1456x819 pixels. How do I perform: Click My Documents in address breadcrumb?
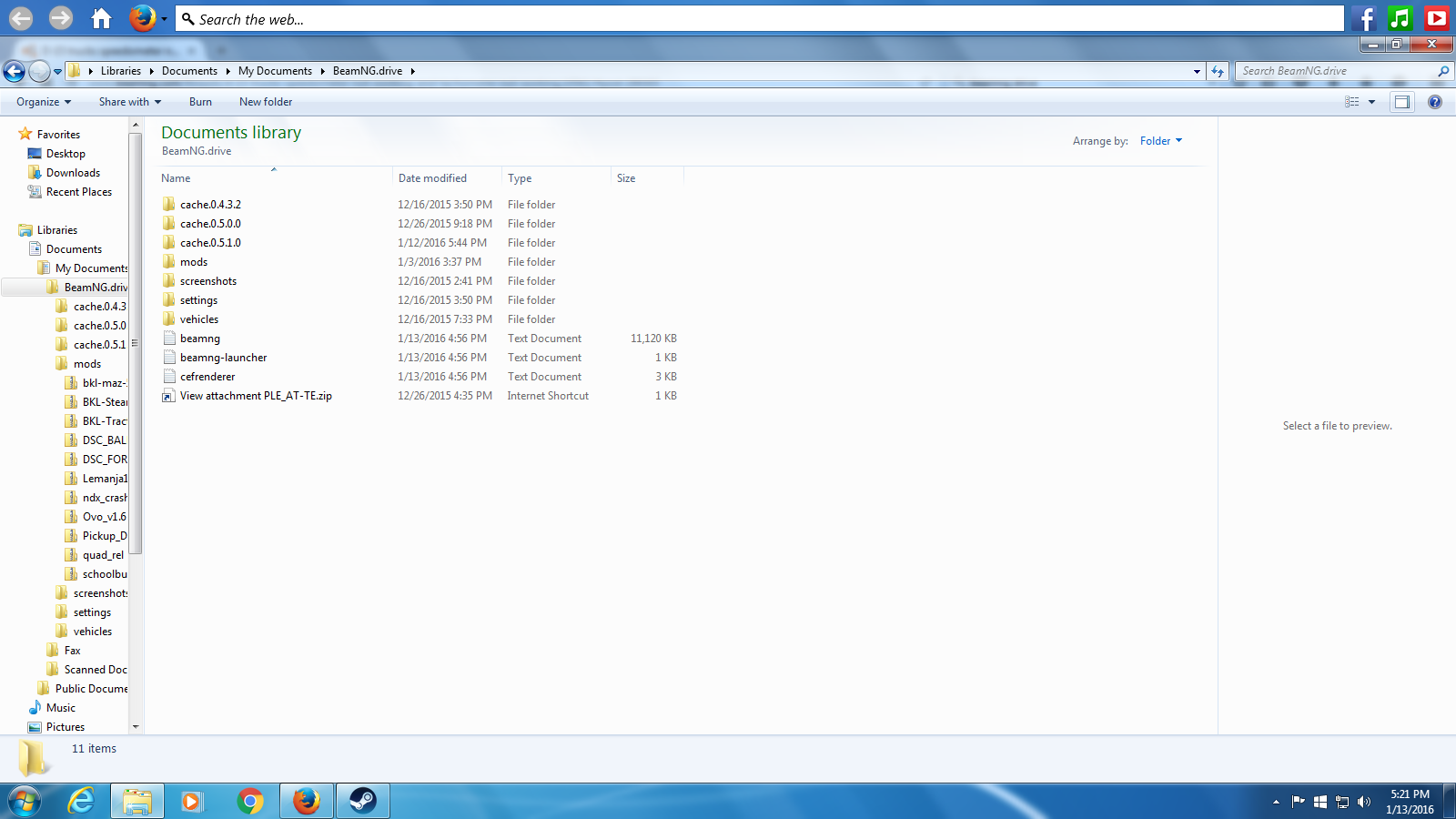(275, 71)
